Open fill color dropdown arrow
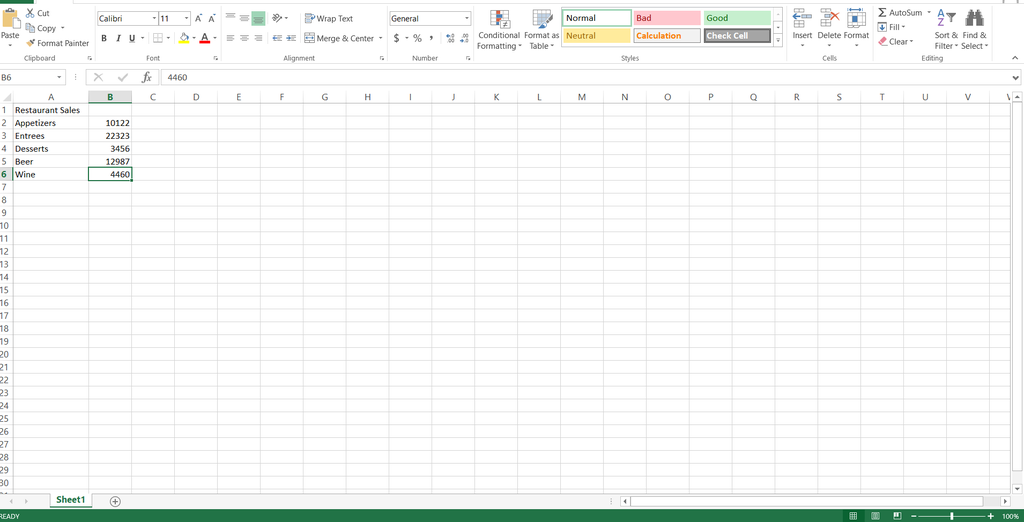This screenshot has height=522, width=1024. tap(194, 39)
